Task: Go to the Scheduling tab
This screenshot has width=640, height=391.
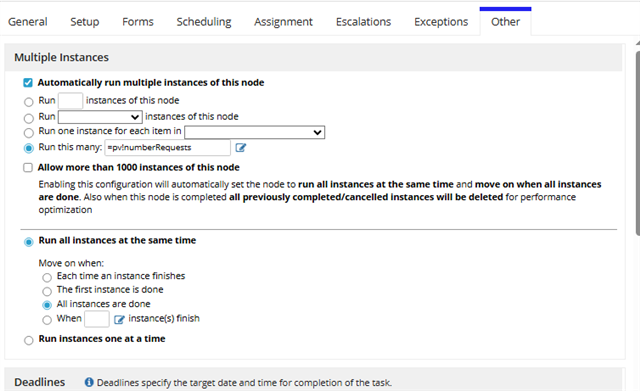Action: [x=204, y=22]
